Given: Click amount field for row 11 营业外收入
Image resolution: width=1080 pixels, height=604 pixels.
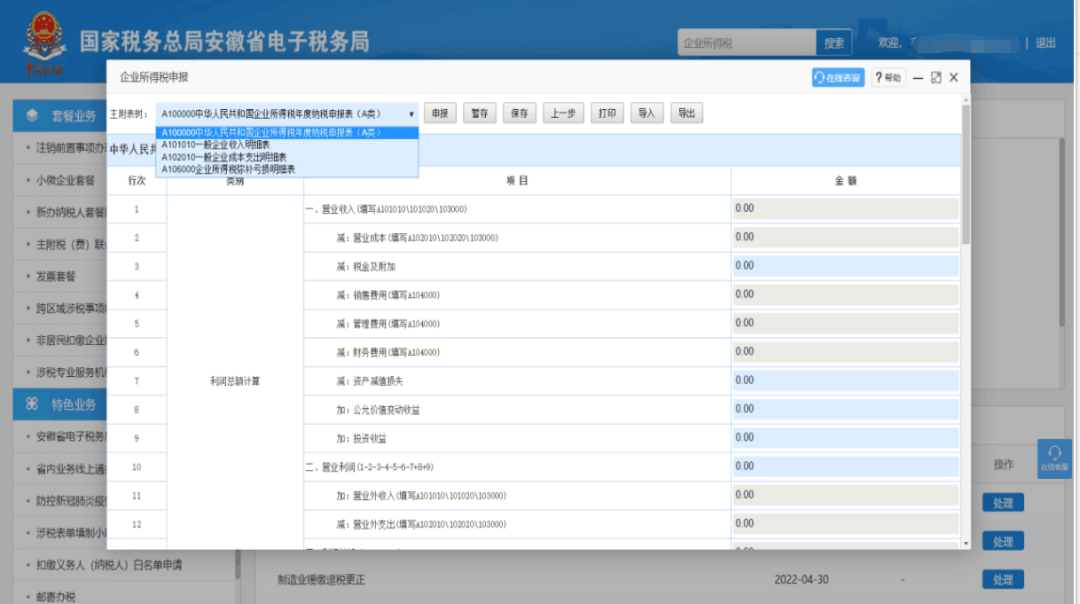Looking at the screenshot, I should click(x=845, y=496).
